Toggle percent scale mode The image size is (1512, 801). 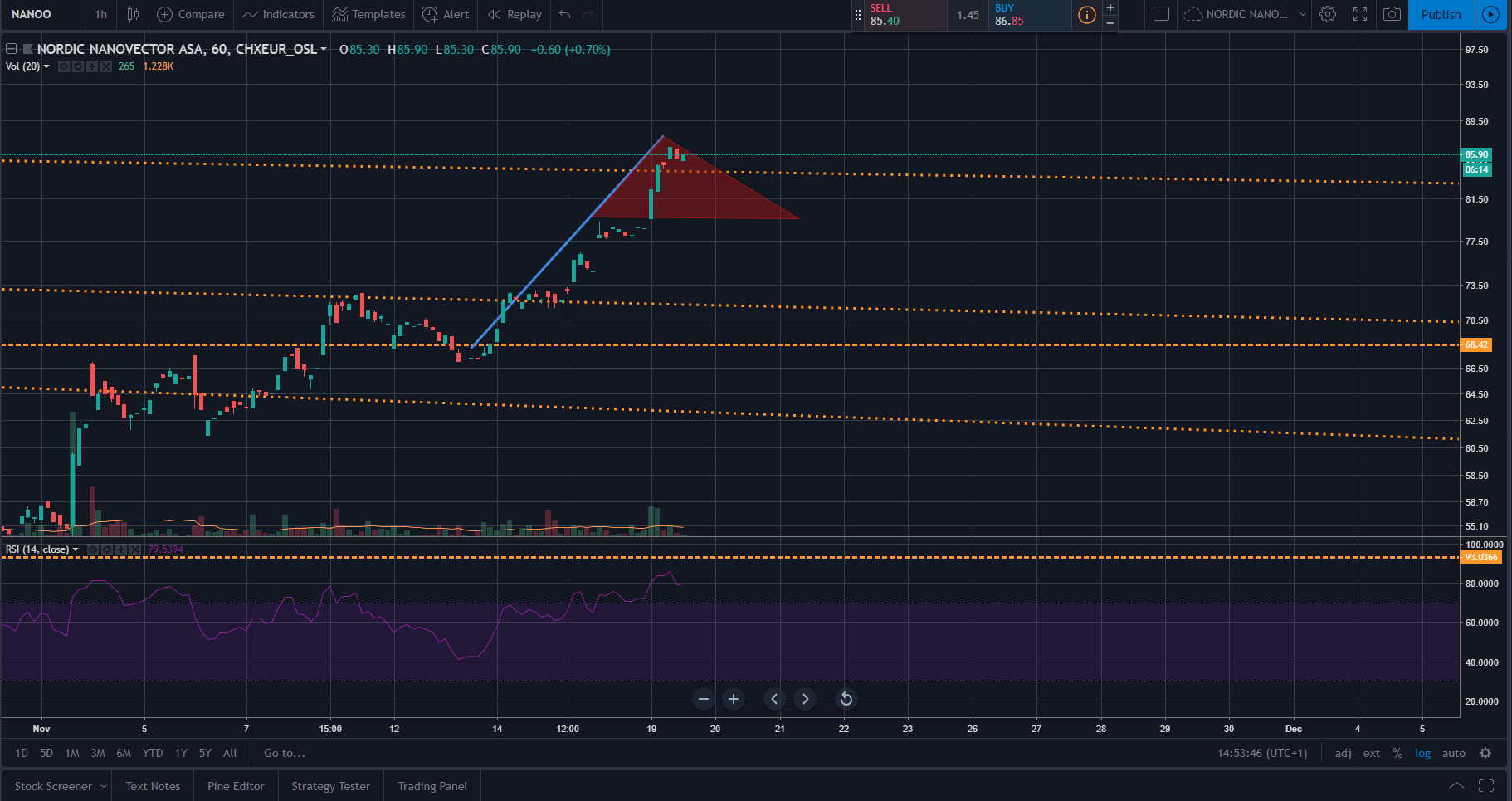click(x=1397, y=753)
